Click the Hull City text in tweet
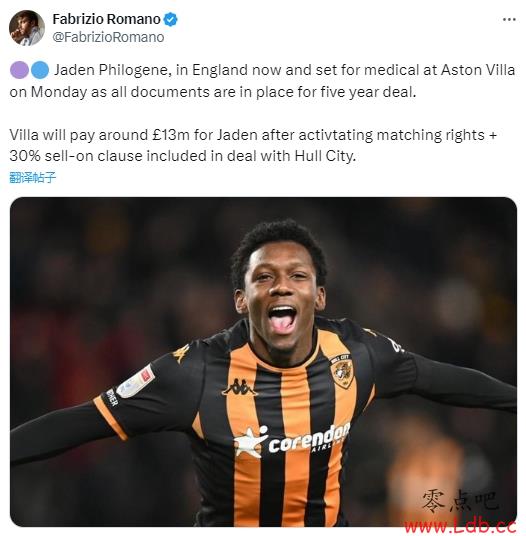Screen dimensions: 526x536 (x=323, y=156)
